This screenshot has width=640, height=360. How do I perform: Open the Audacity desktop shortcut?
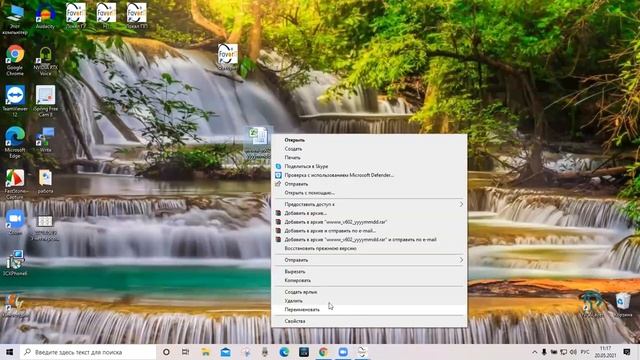pos(45,16)
